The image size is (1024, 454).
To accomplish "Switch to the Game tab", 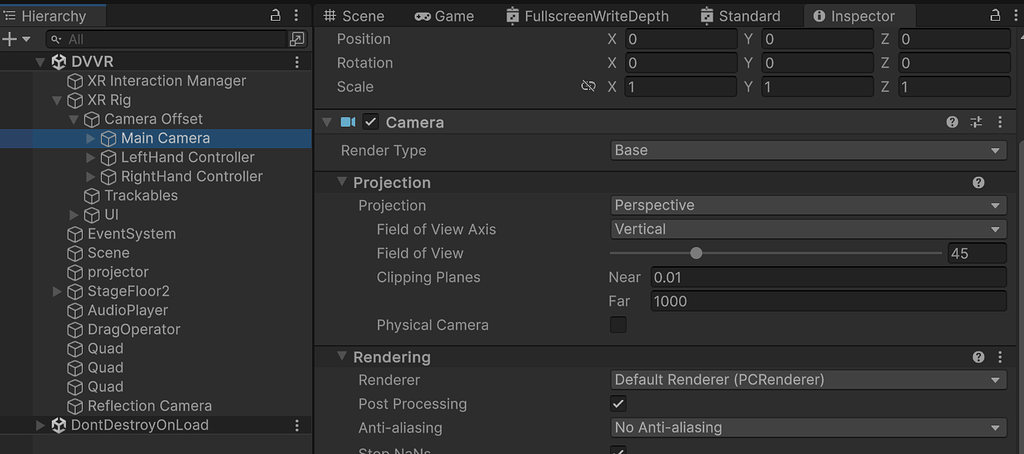I will point(444,16).
